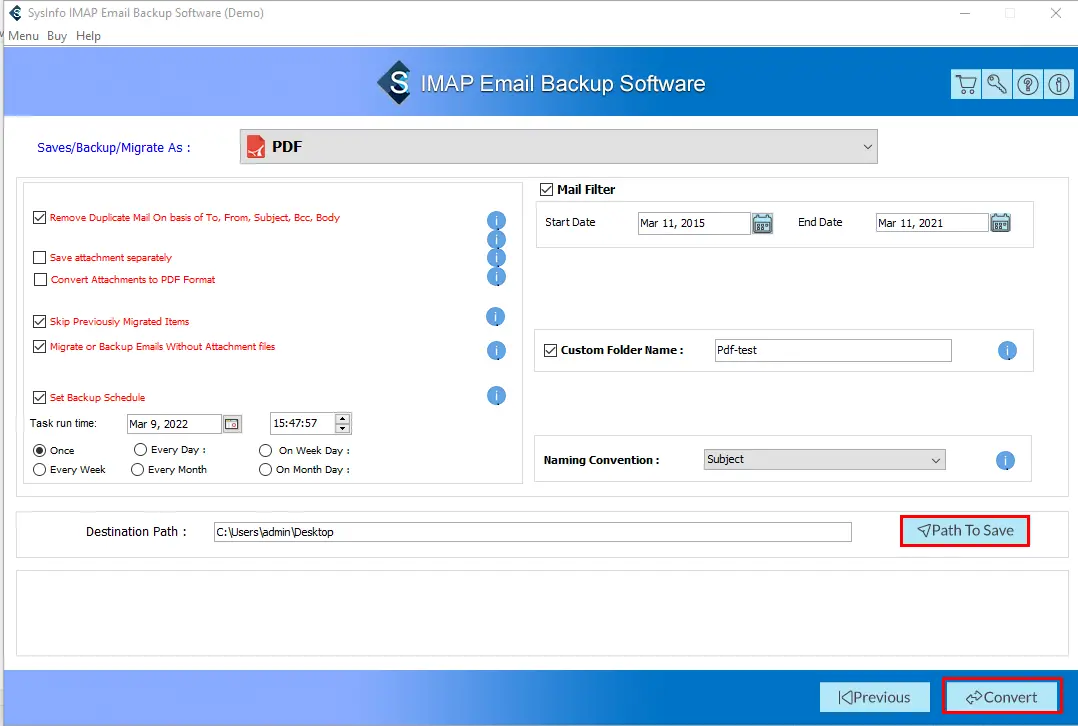1078x726 pixels.
Task: Open the Buy menu
Action: [x=57, y=36]
